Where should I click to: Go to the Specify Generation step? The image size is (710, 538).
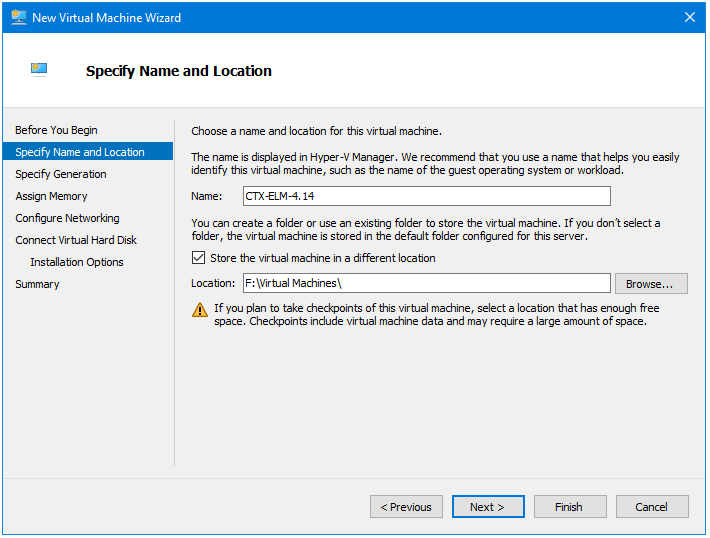pos(61,174)
